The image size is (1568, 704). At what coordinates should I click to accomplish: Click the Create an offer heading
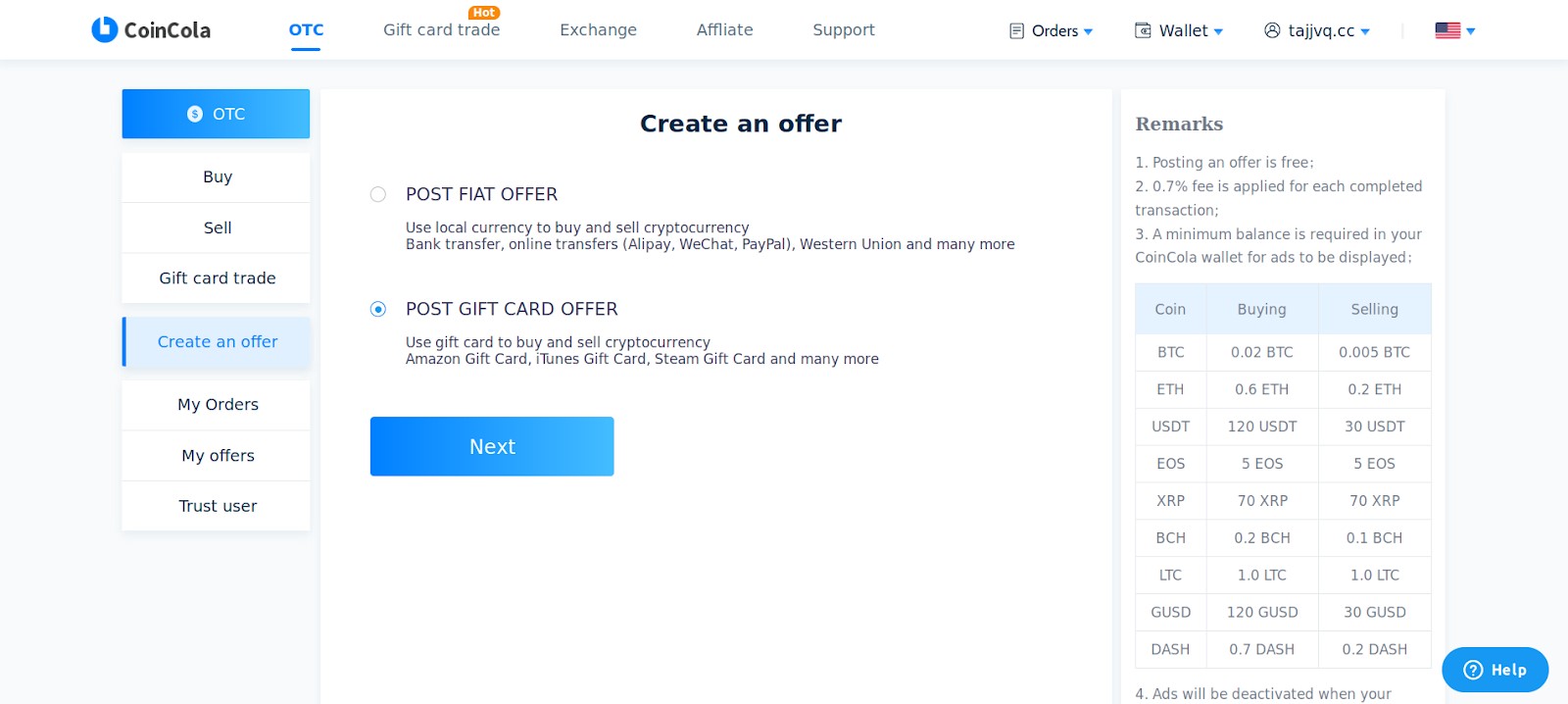coord(741,124)
